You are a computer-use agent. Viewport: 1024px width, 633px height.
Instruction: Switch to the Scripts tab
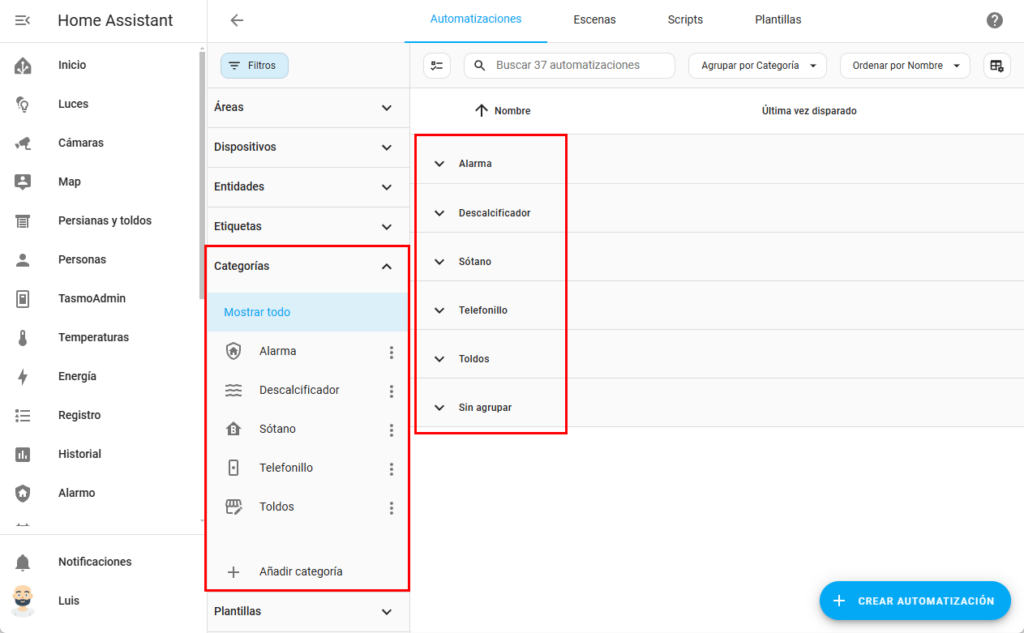685,20
